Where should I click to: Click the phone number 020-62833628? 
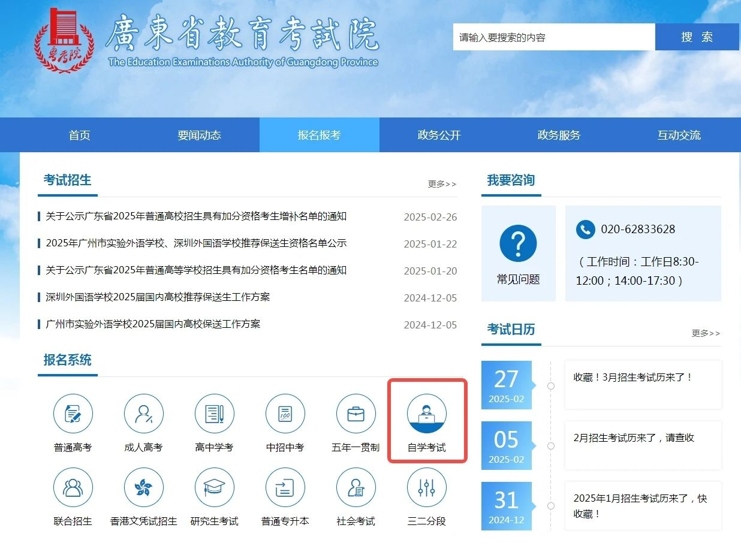pyautogui.click(x=638, y=230)
